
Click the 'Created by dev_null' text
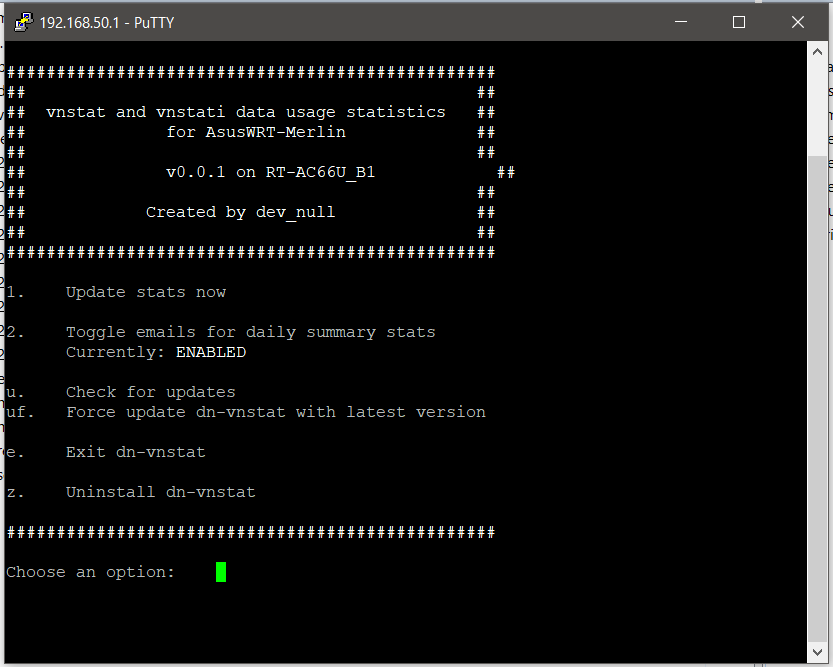(x=241, y=212)
